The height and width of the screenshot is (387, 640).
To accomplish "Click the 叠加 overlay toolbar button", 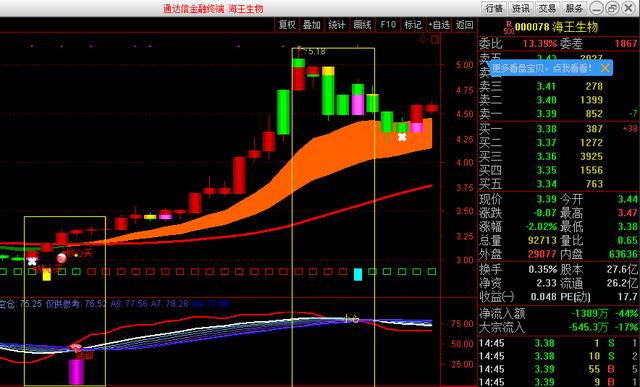I will [311, 25].
